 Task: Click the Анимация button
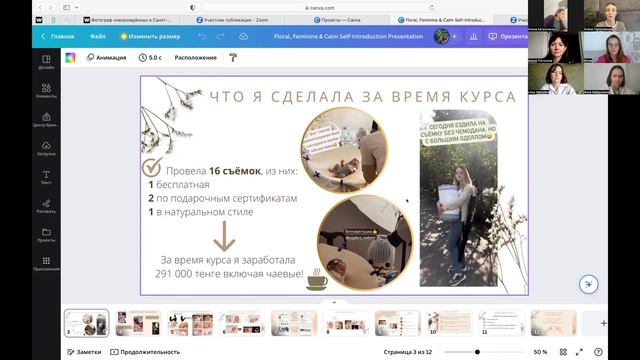coord(106,58)
